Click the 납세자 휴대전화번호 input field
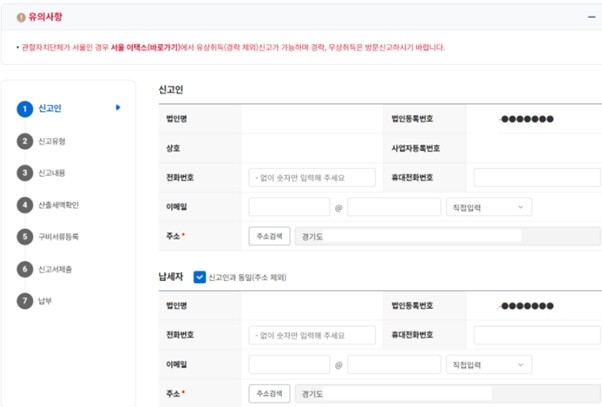Screen dimensions: 602x407 [x=536, y=335]
